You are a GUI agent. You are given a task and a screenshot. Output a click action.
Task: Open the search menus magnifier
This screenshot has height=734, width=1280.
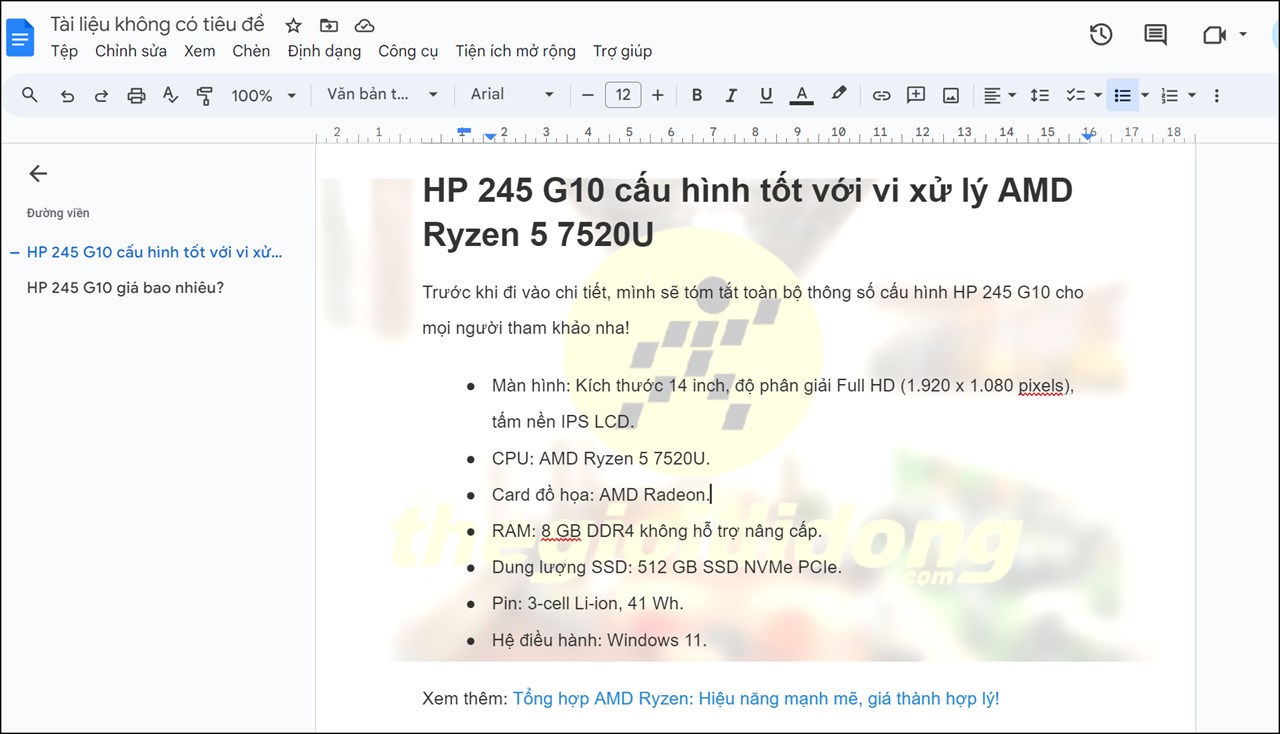pos(30,95)
